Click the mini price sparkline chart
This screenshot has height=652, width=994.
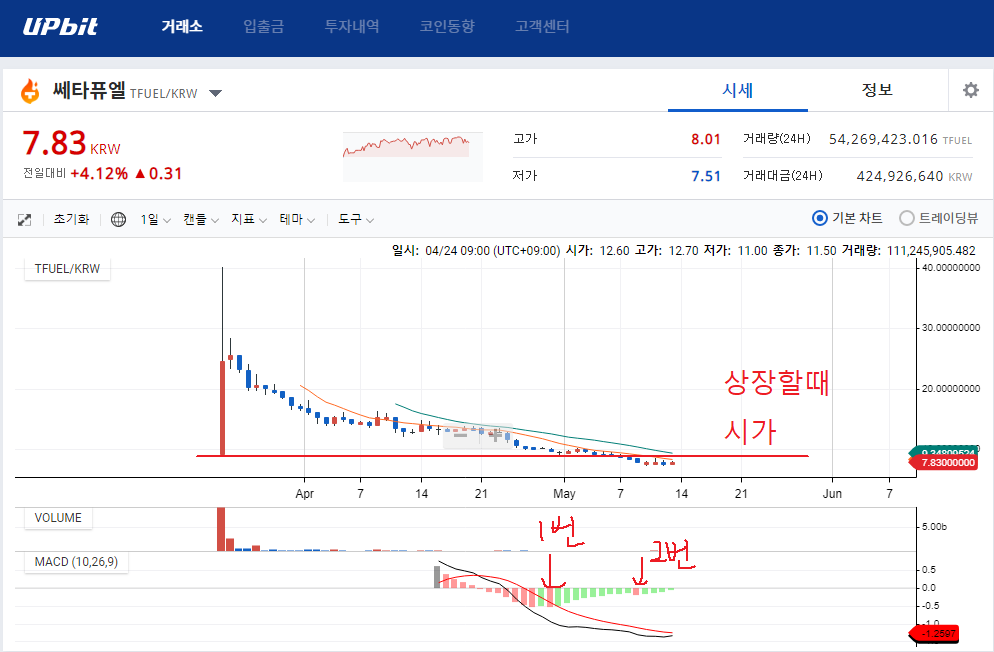(x=413, y=157)
